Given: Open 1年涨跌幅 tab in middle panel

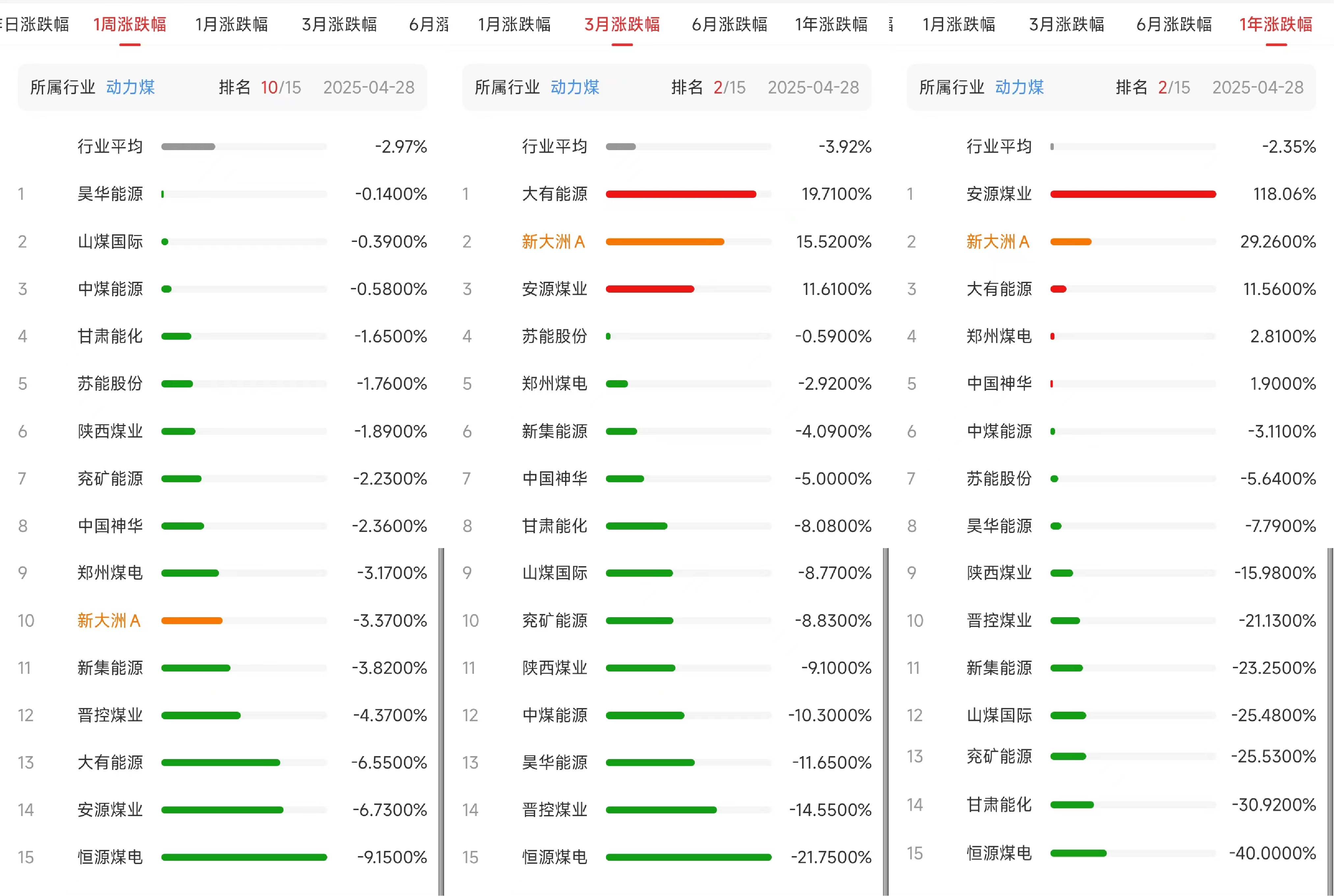Looking at the screenshot, I should [831, 25].
